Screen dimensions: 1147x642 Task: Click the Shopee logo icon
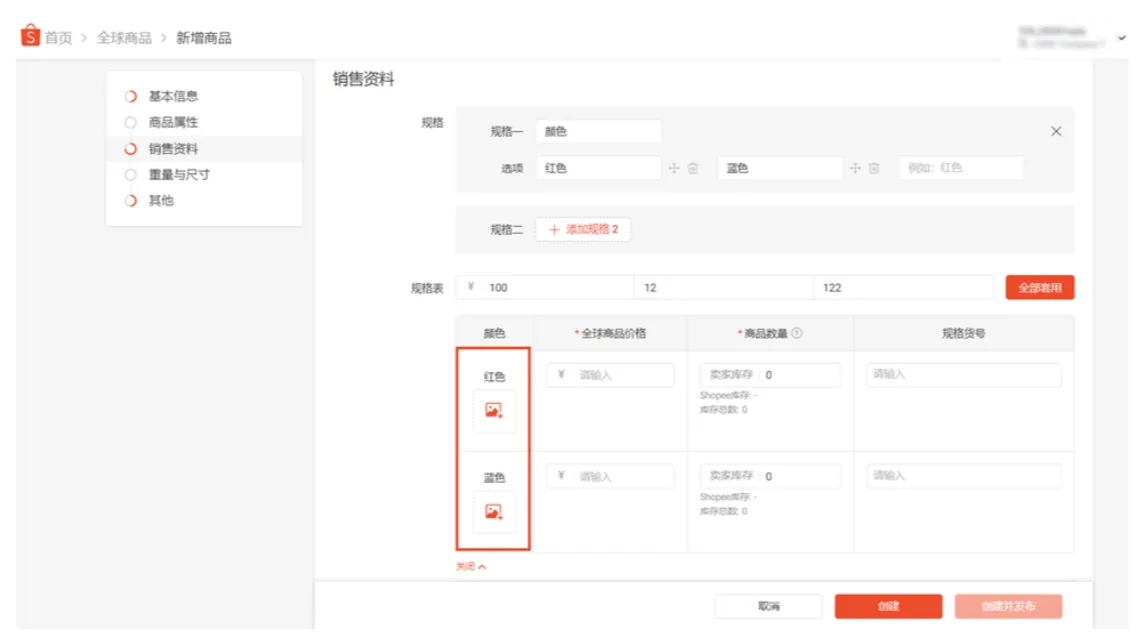click(x=29, y=36)
